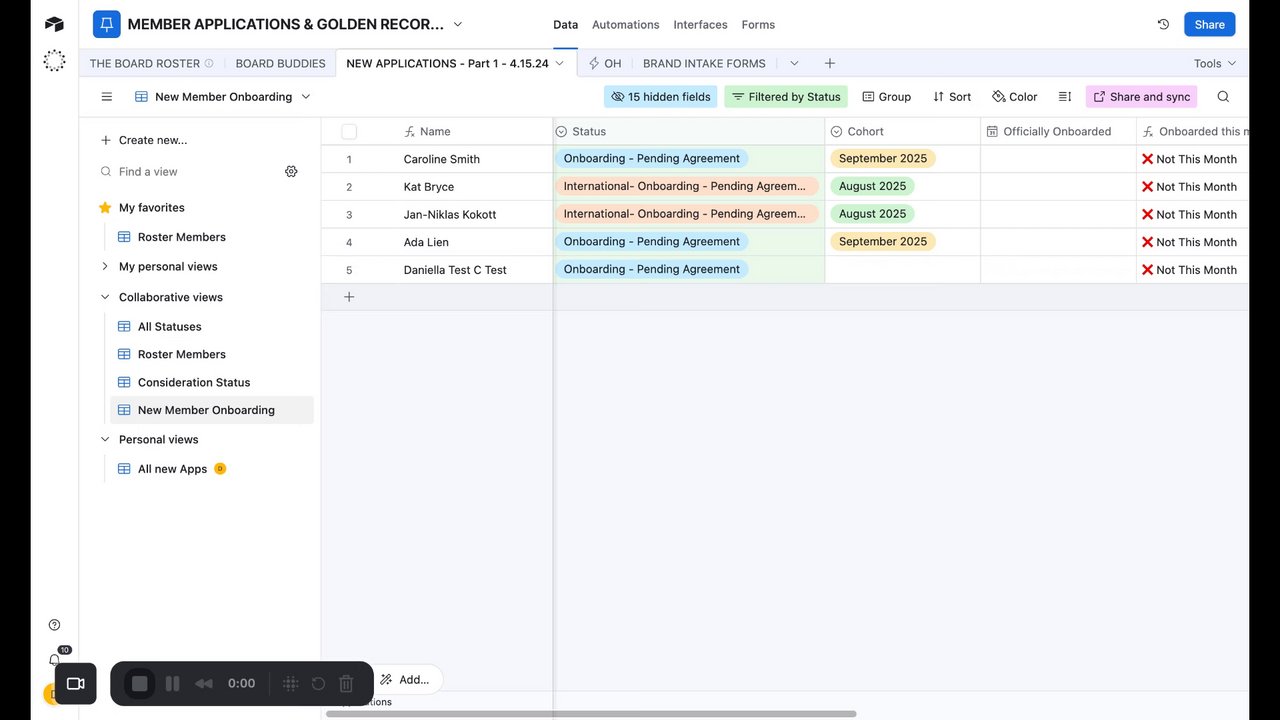Open New Member Onboarding view dropdown

tap(306, 97)
